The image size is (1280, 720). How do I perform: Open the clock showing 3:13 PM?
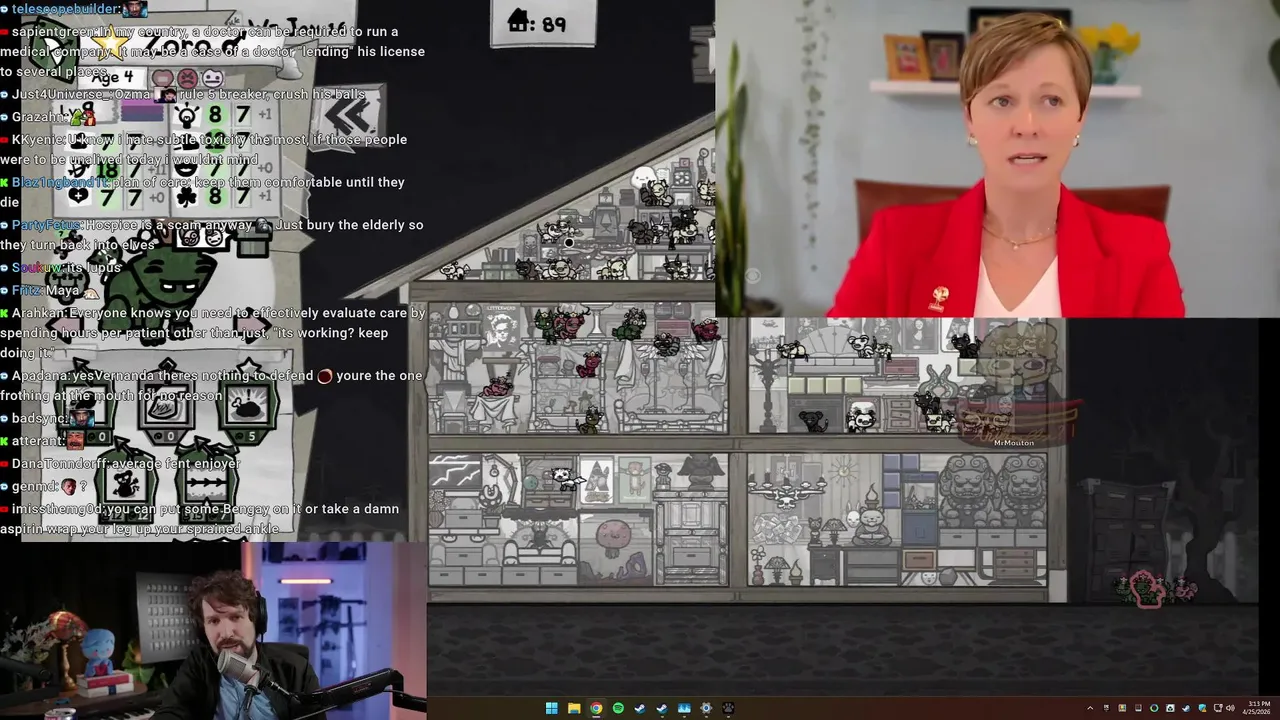(x=1258, y=708)
